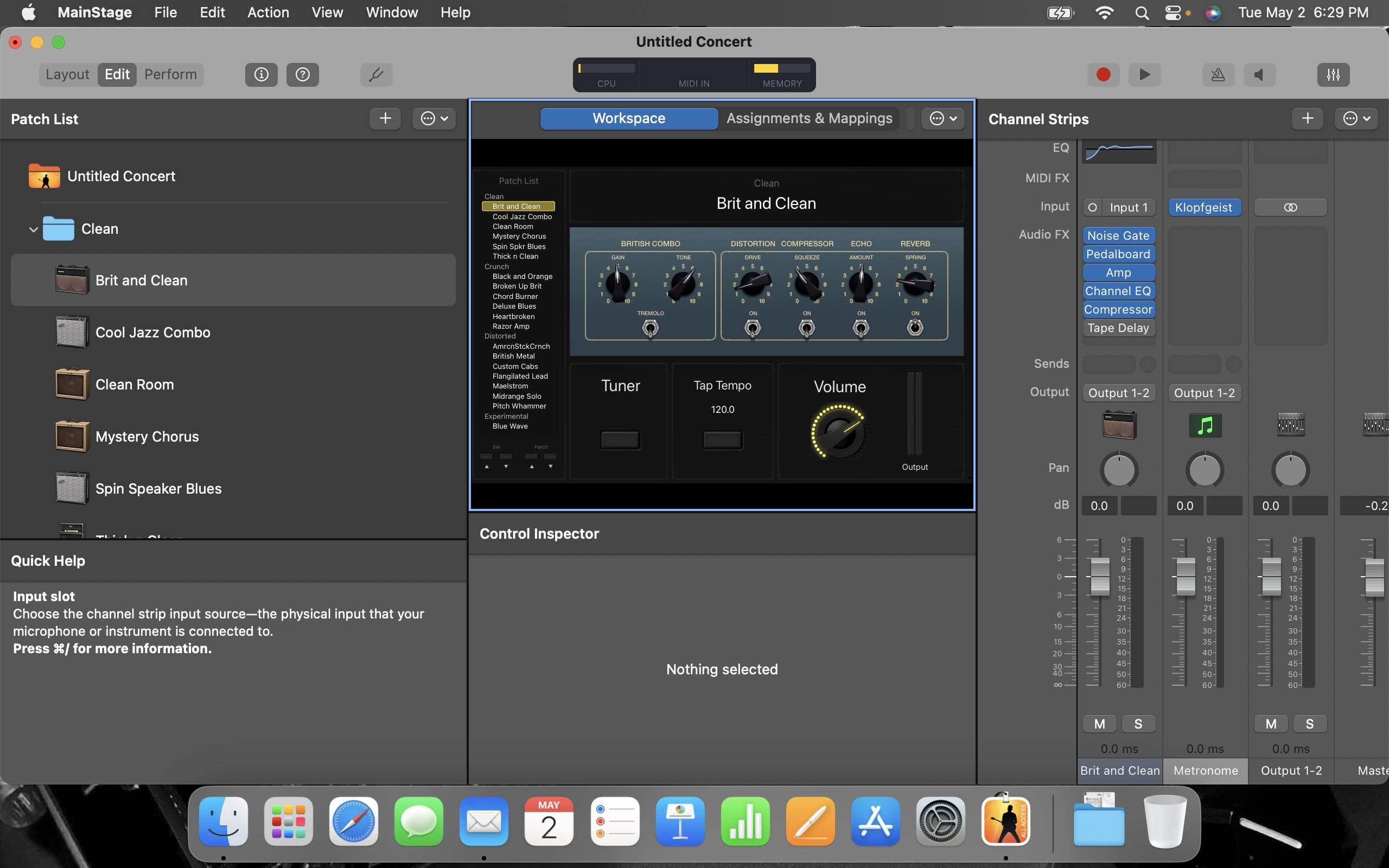Click the Quick Help question mark button
Viewport: 1389px width, 868px height.
tap(302, 75)
